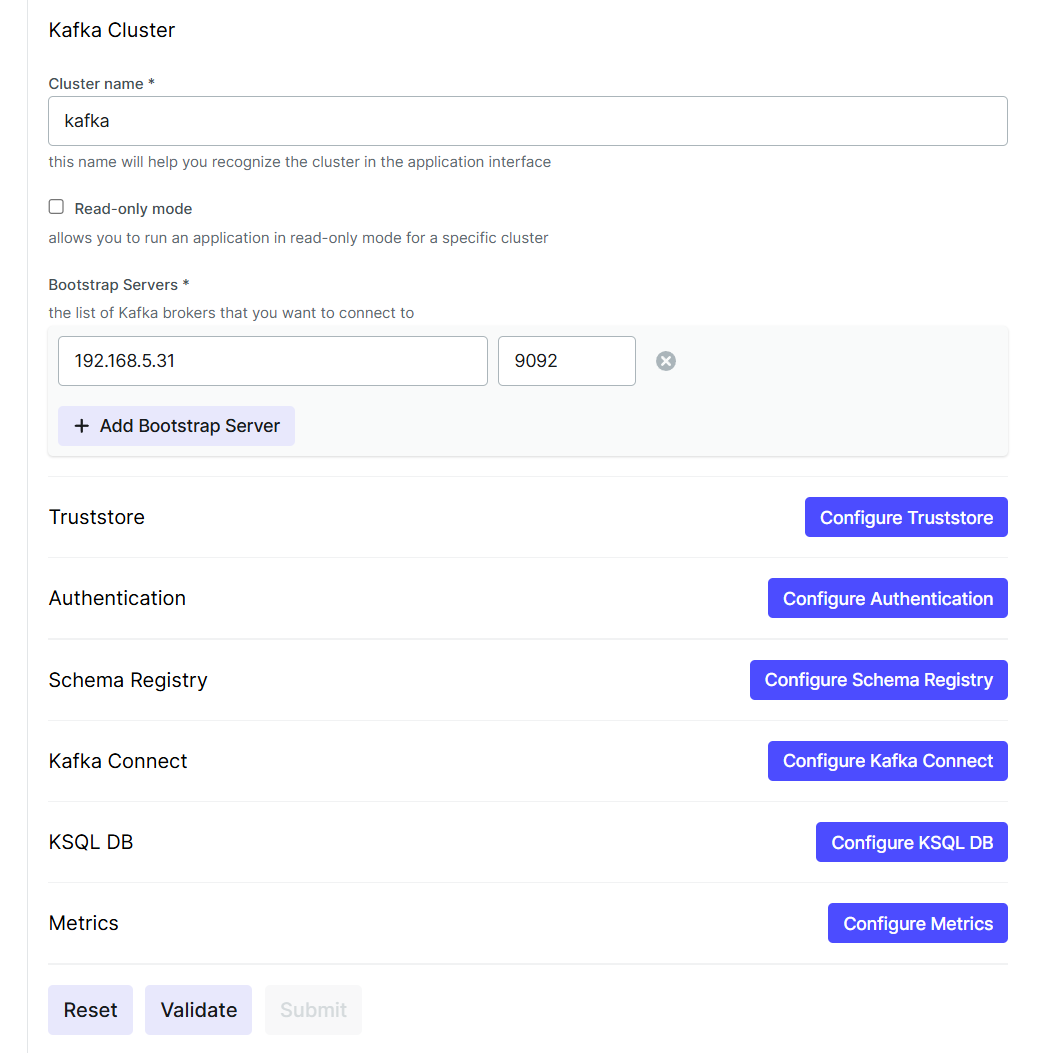Add Bootstrap Server button
Image resolution: width=1053 pixels, height=1053 pixels.
176,426
